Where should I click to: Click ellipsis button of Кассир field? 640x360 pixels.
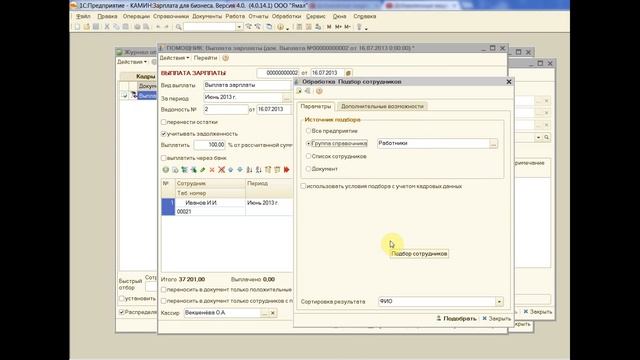click(x=264, y=313)
